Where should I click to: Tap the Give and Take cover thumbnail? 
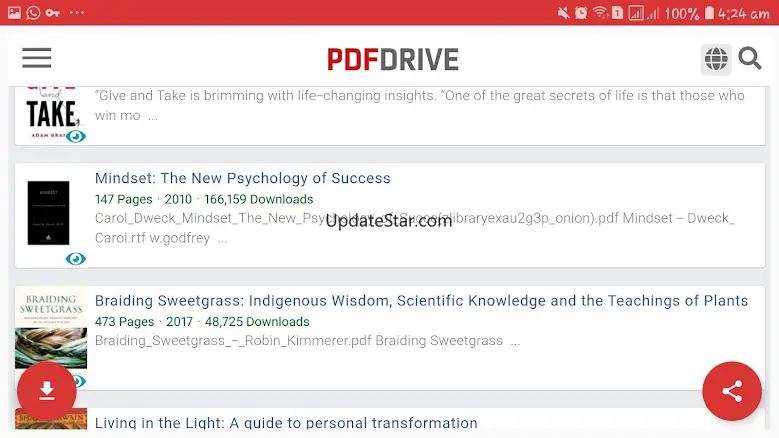(x=52, y=113)
